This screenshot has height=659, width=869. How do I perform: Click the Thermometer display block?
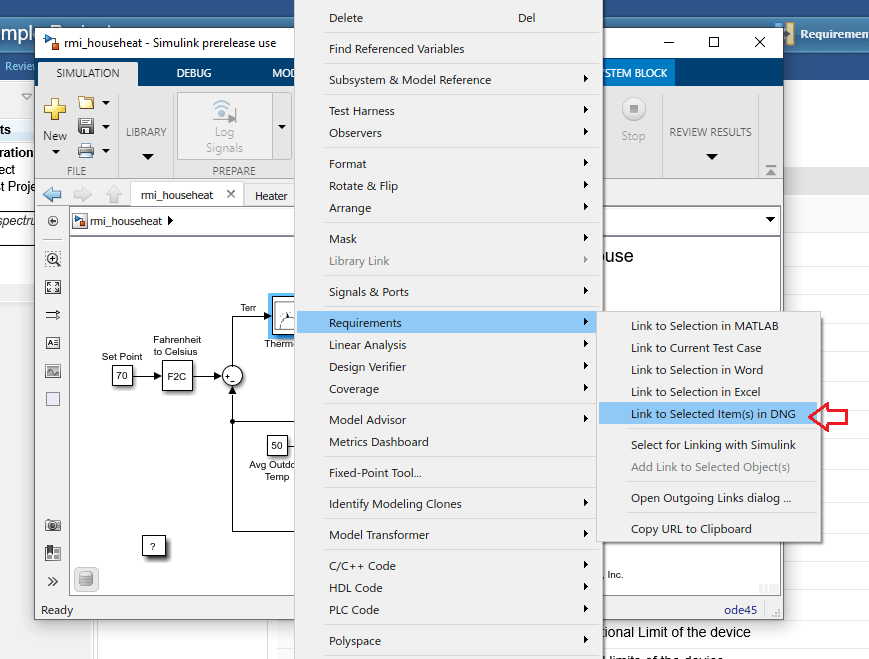(x=283, y=316)
